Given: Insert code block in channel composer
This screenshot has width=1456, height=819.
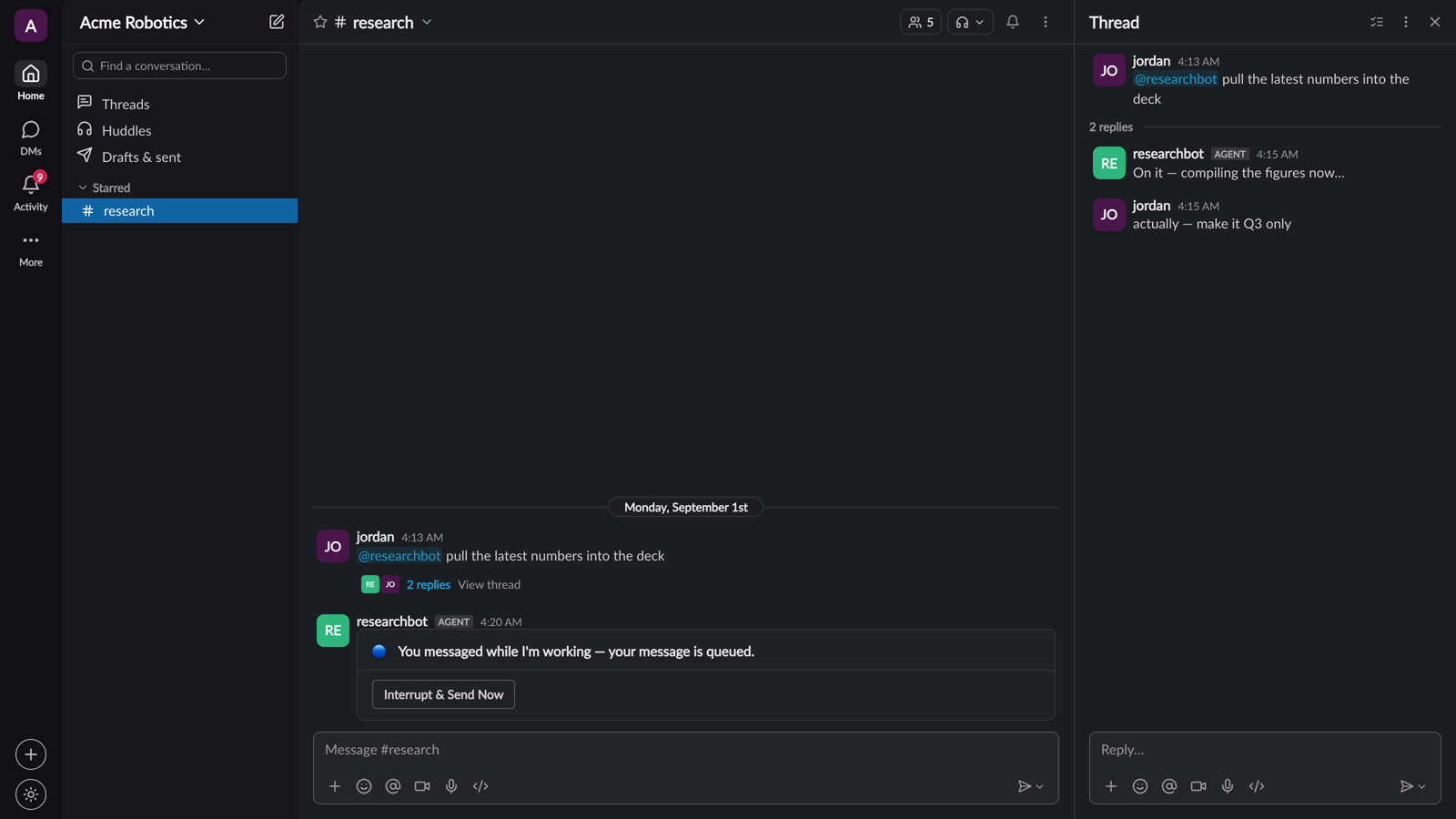Looking at the screenshot, I should tap(480, 786).
